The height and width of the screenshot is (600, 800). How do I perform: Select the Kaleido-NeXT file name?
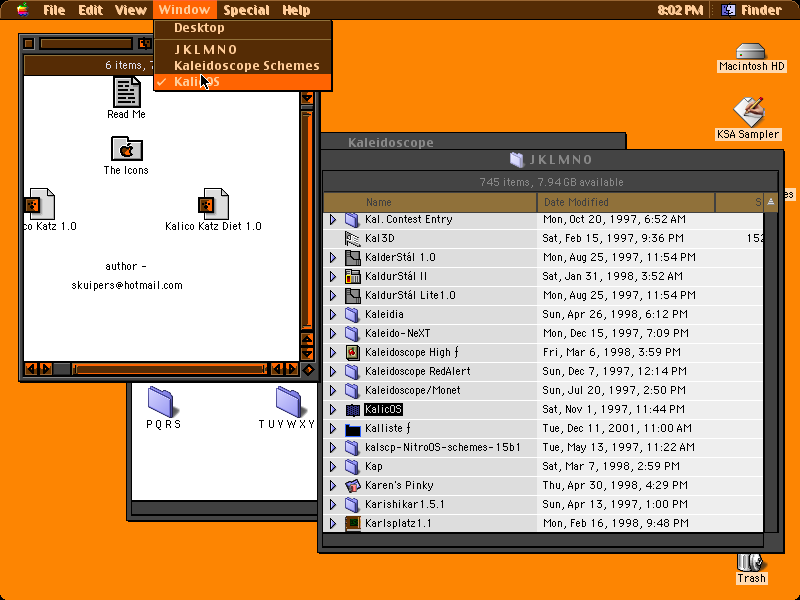pyautogui.click(x=397, y=334)
